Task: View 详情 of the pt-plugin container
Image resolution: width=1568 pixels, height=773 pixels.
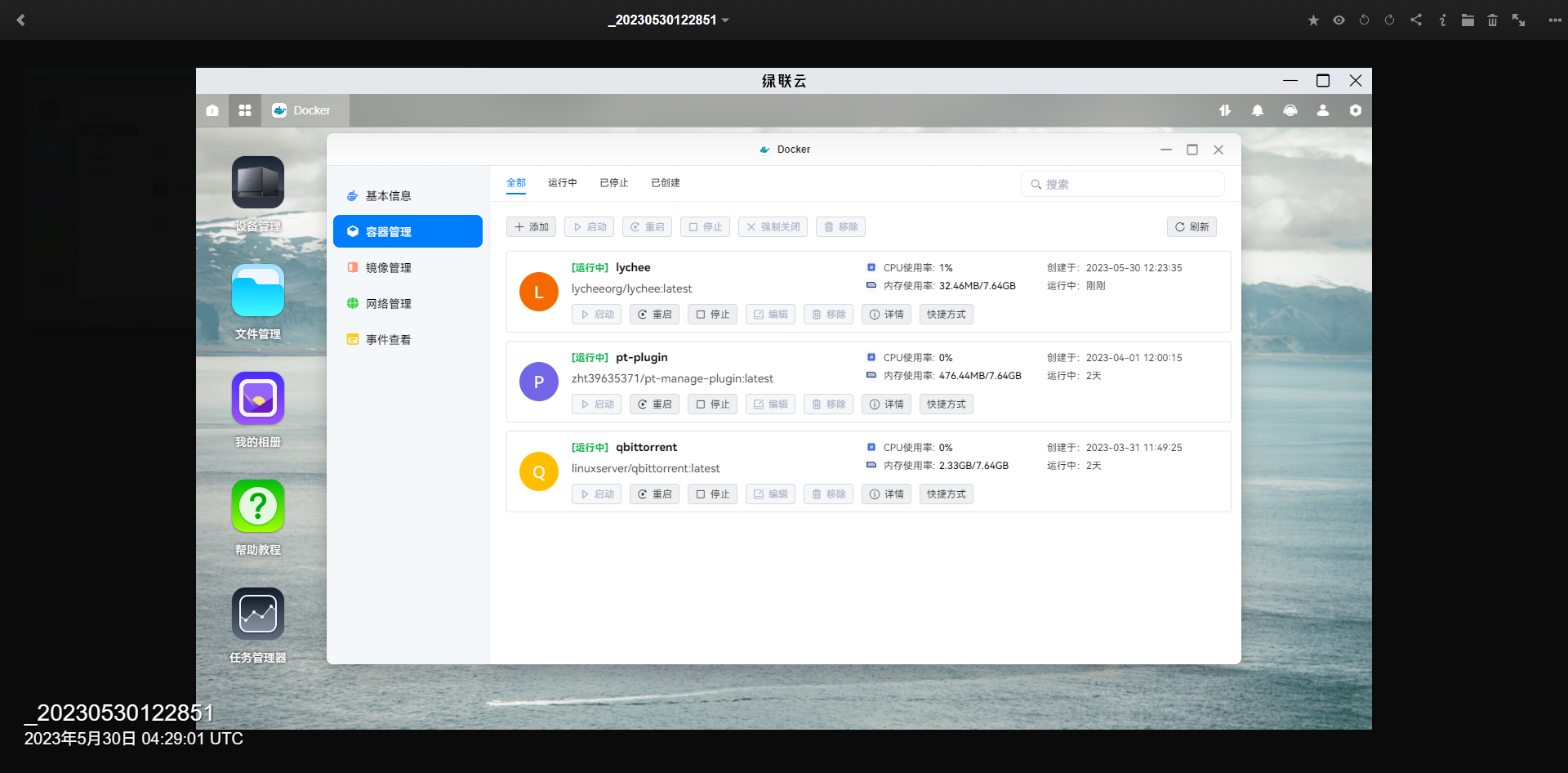Action: 886,404
